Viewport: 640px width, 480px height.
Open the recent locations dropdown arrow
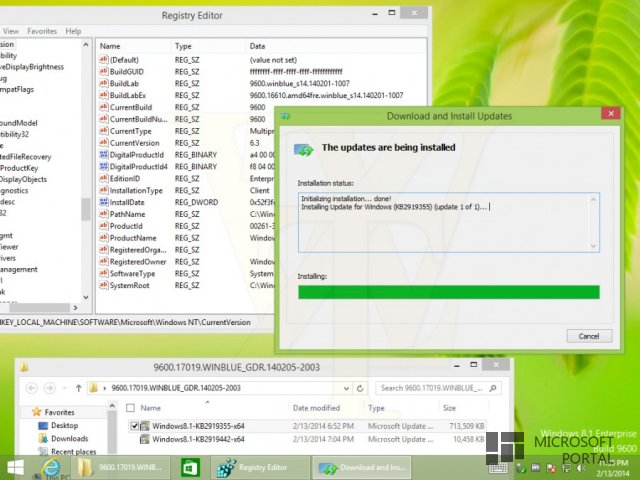pos(64,388)
